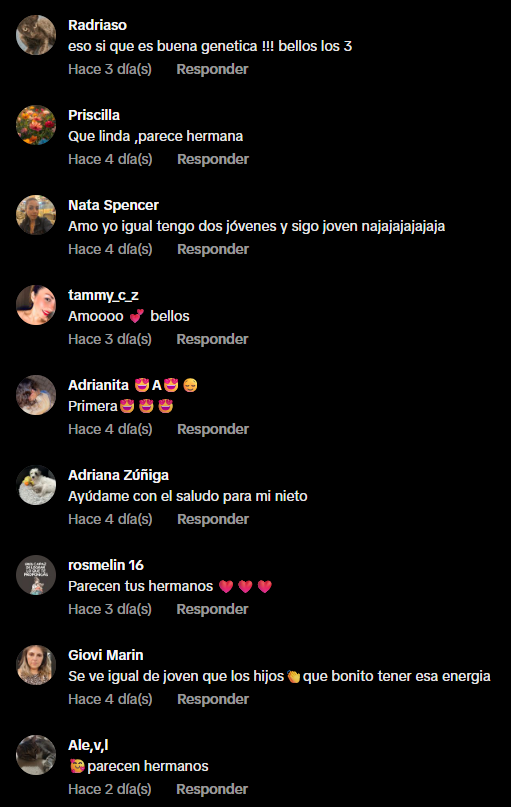Reply to rosmelin 16's comment
This screenshot has height=807, width=511.
212,610
